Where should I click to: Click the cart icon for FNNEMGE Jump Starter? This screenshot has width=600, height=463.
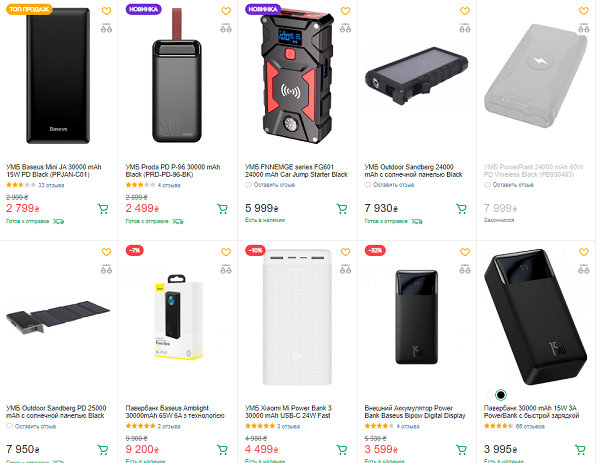pos(342,209)
